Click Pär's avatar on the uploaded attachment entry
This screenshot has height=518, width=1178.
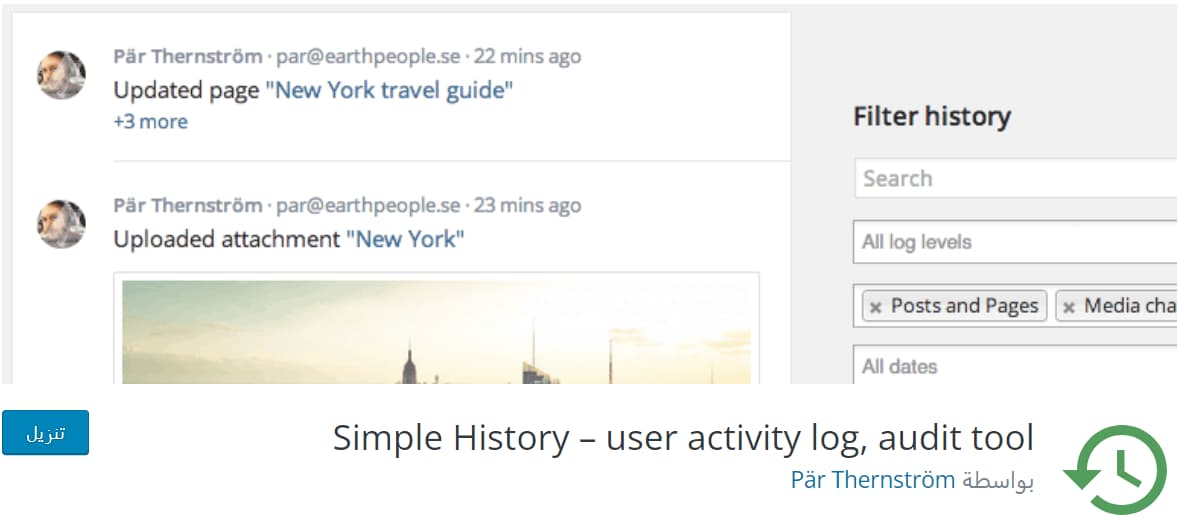click(61, 224)
